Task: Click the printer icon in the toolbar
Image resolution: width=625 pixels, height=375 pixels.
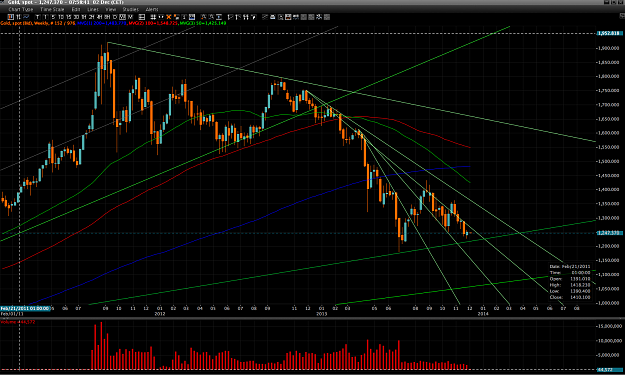Action: (x=273, y=17)
